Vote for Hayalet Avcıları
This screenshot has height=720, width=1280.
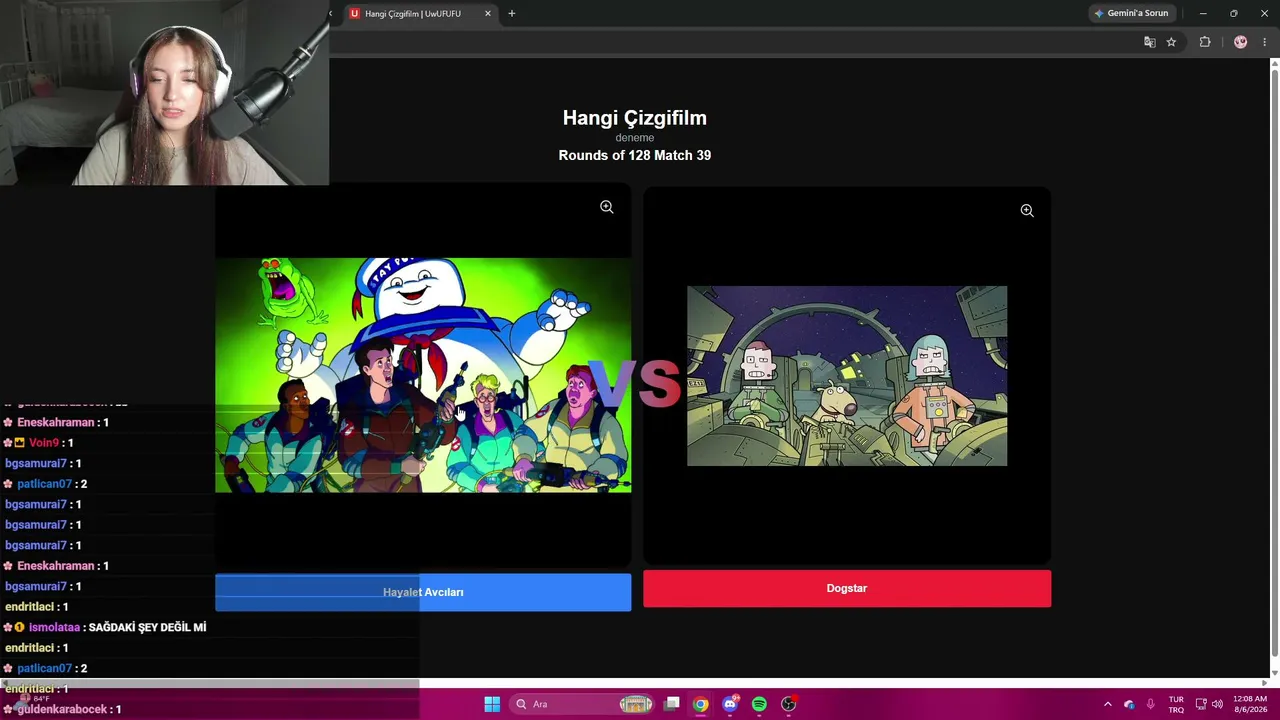pos(423,592)
